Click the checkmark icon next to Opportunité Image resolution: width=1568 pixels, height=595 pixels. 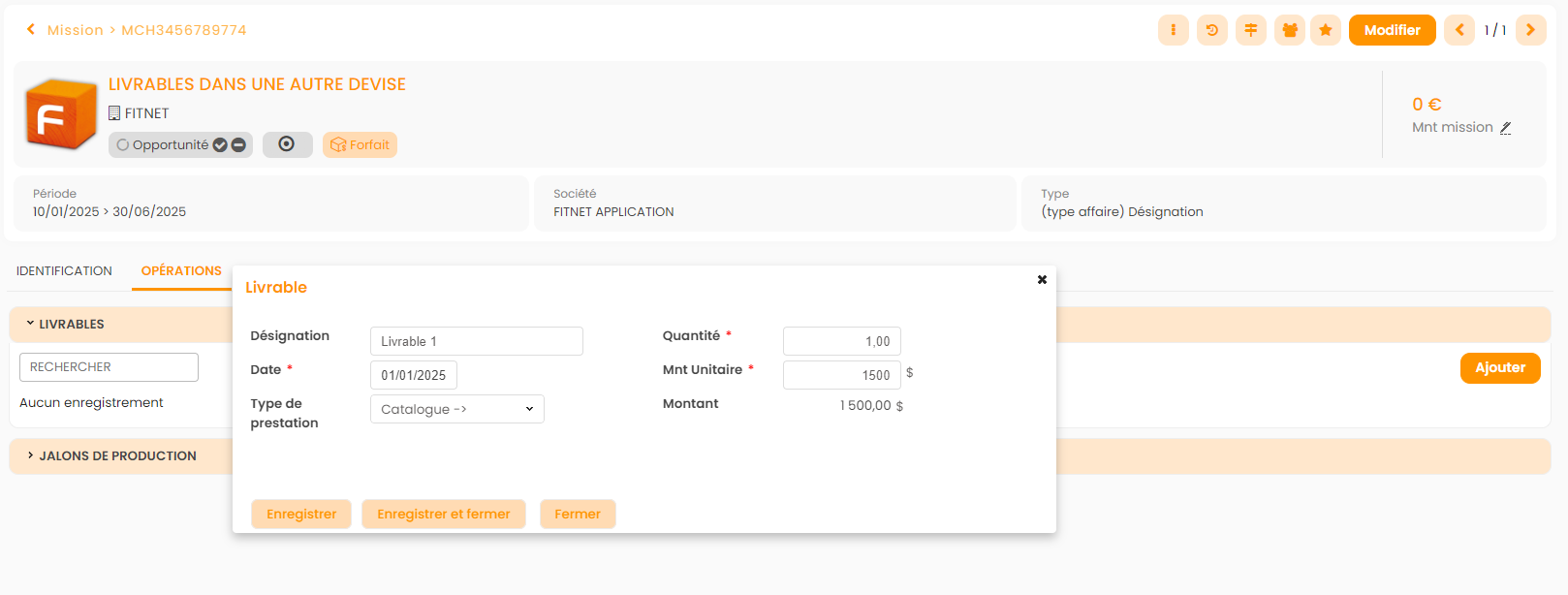220,145
